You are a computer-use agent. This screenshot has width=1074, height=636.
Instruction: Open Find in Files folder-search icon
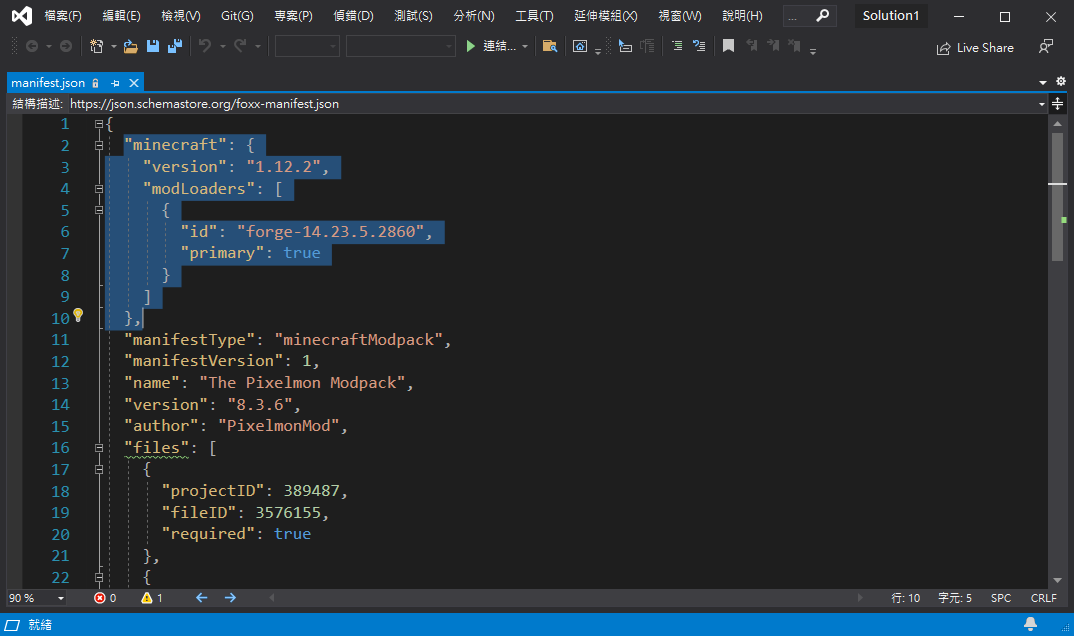[x=549, y=47]
